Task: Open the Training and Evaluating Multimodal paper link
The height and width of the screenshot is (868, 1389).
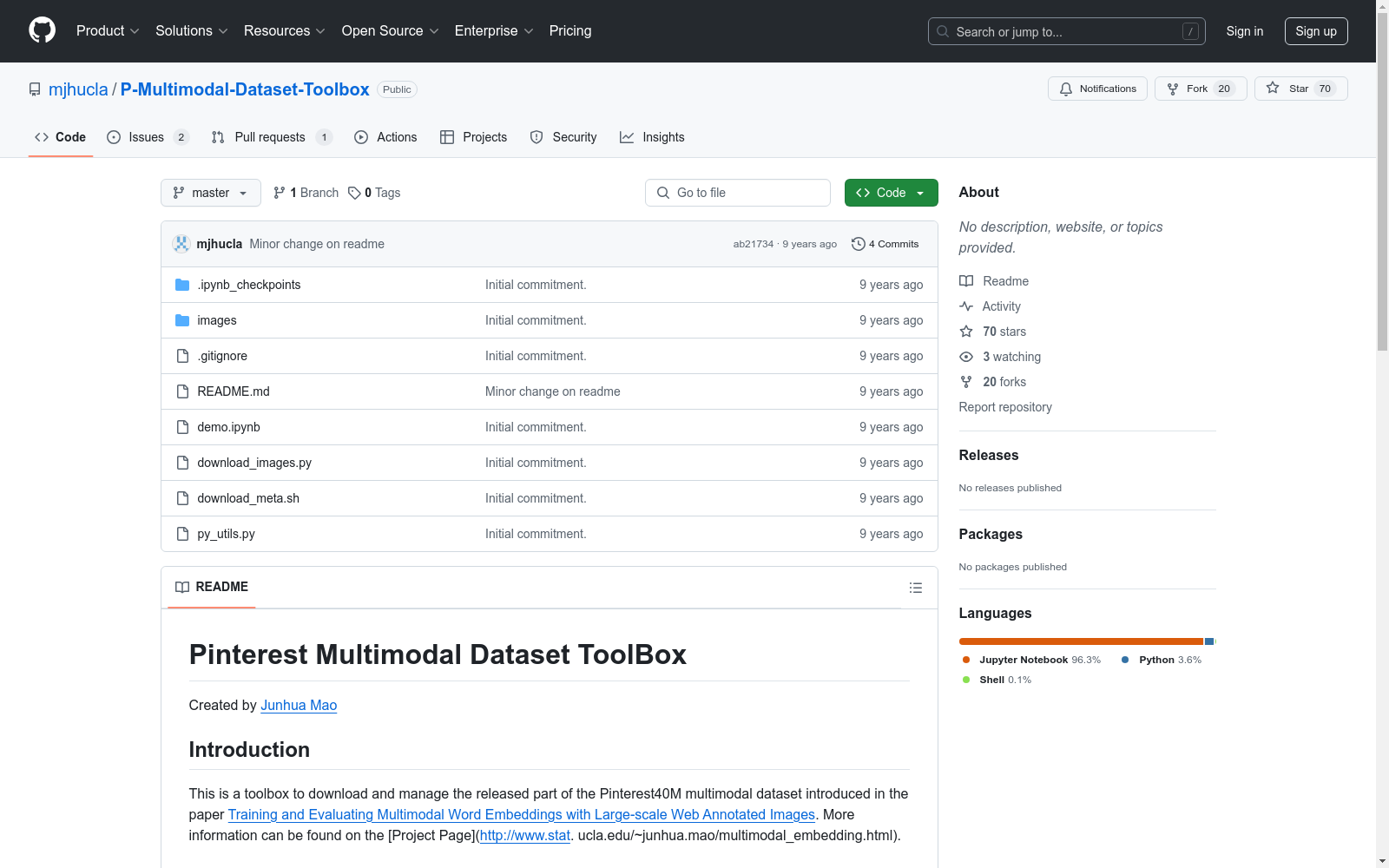Action: point(522,815)
